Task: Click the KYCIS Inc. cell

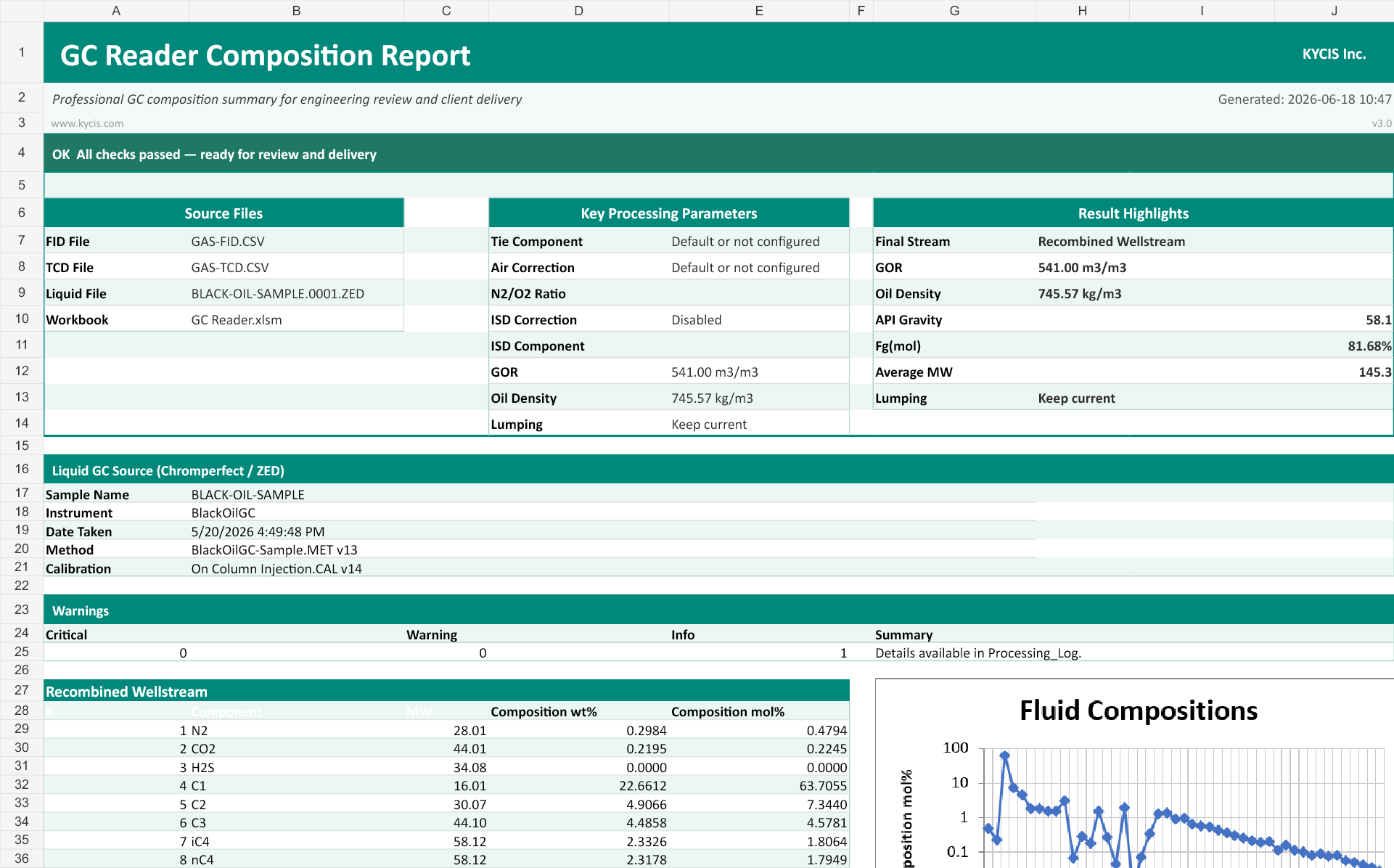Action: click(x=1334, y=54)
